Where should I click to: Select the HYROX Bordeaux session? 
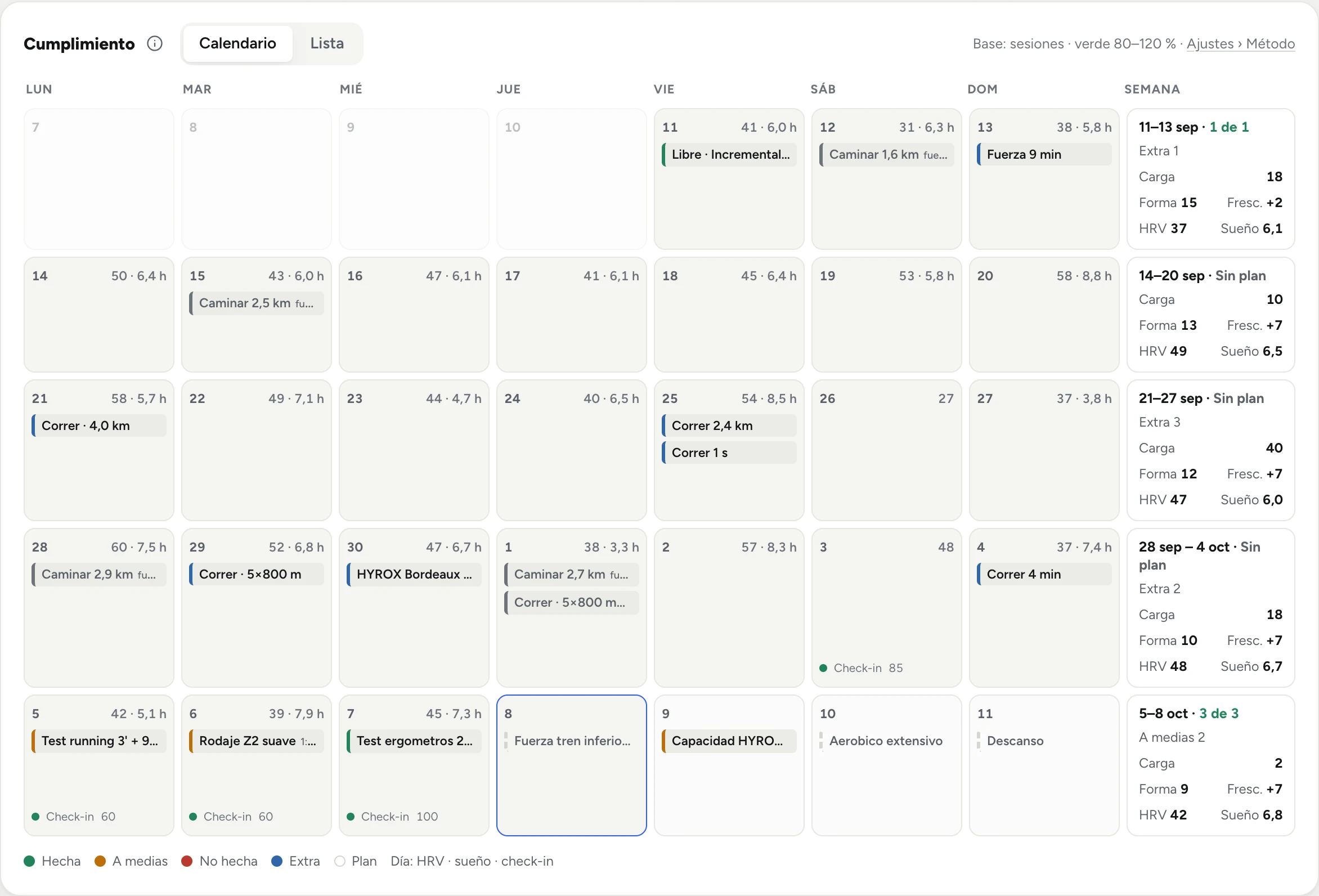(414, 575)
